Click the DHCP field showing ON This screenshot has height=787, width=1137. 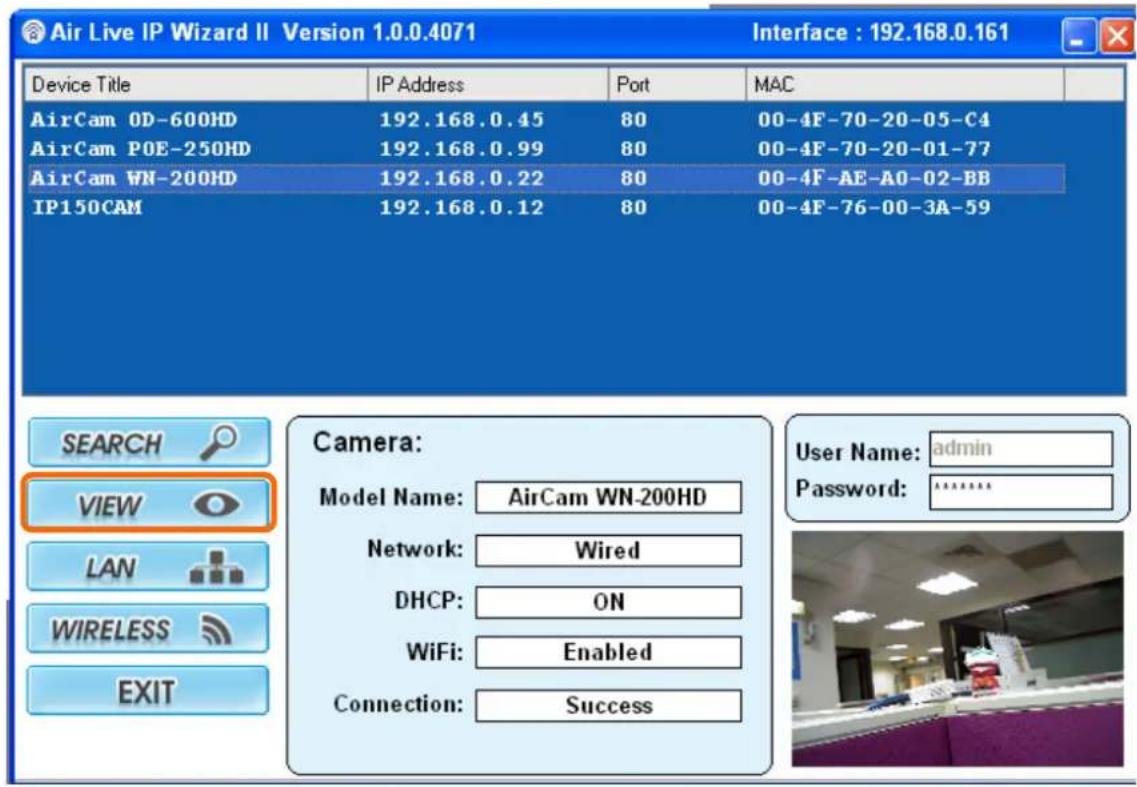tap(608, 602)
